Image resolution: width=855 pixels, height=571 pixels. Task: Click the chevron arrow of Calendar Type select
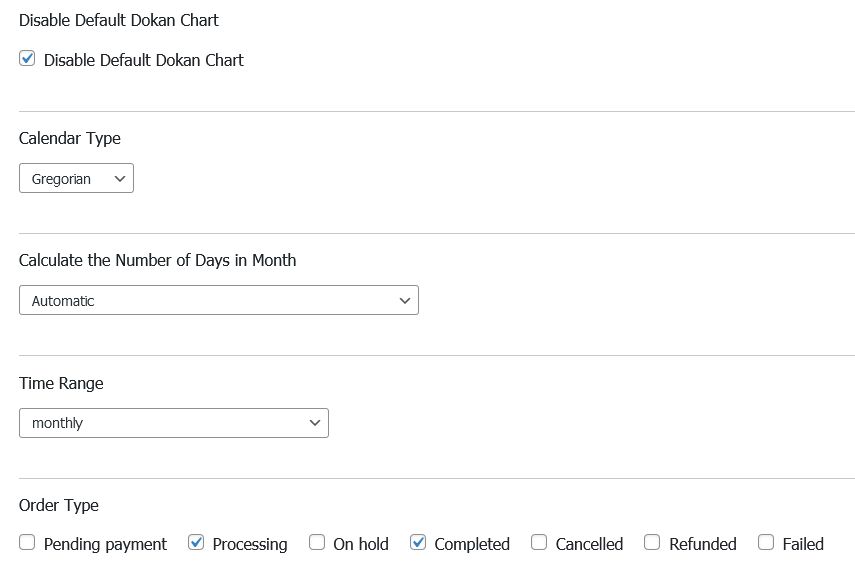(x=120, y=179)
